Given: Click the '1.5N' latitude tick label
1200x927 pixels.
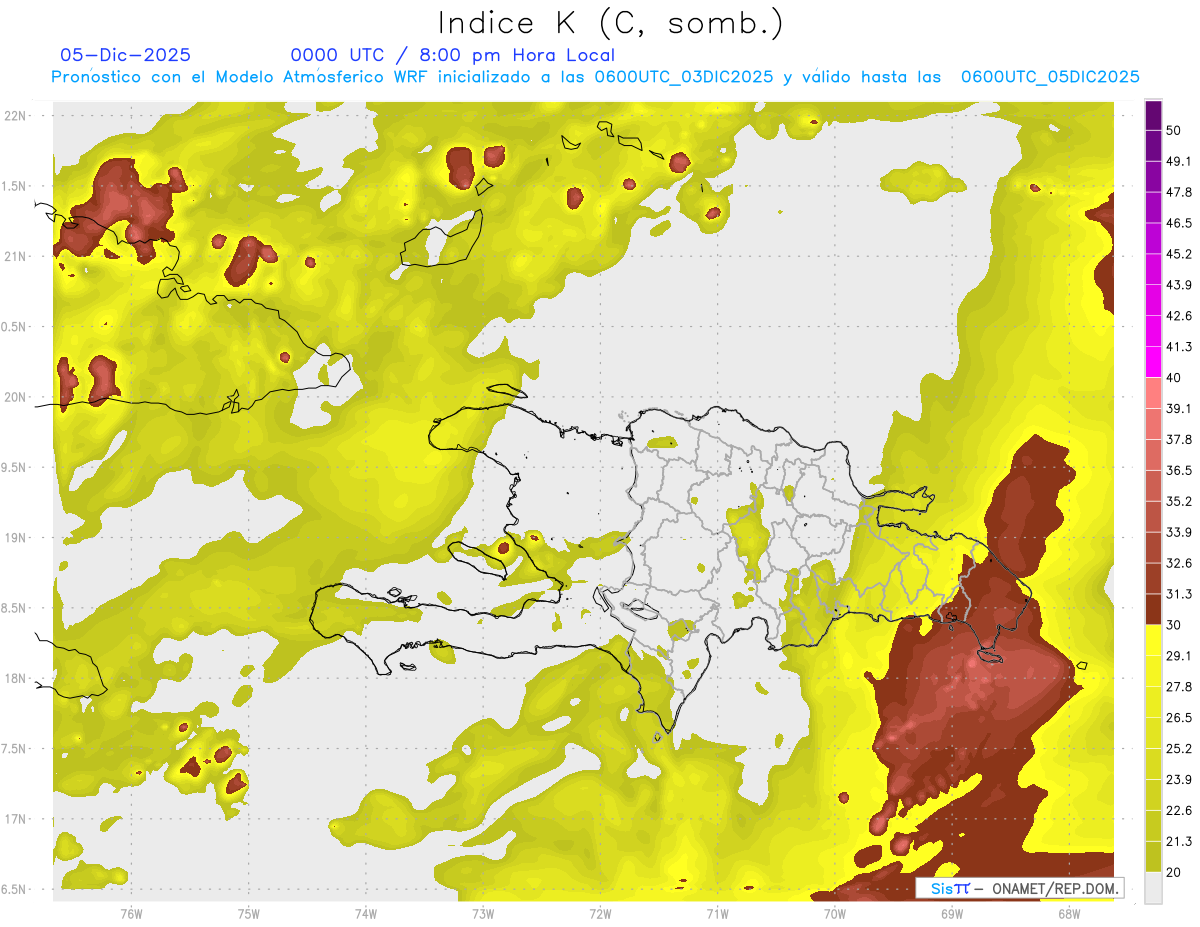Looking at the screenshot, I should (x=16, y=186).
